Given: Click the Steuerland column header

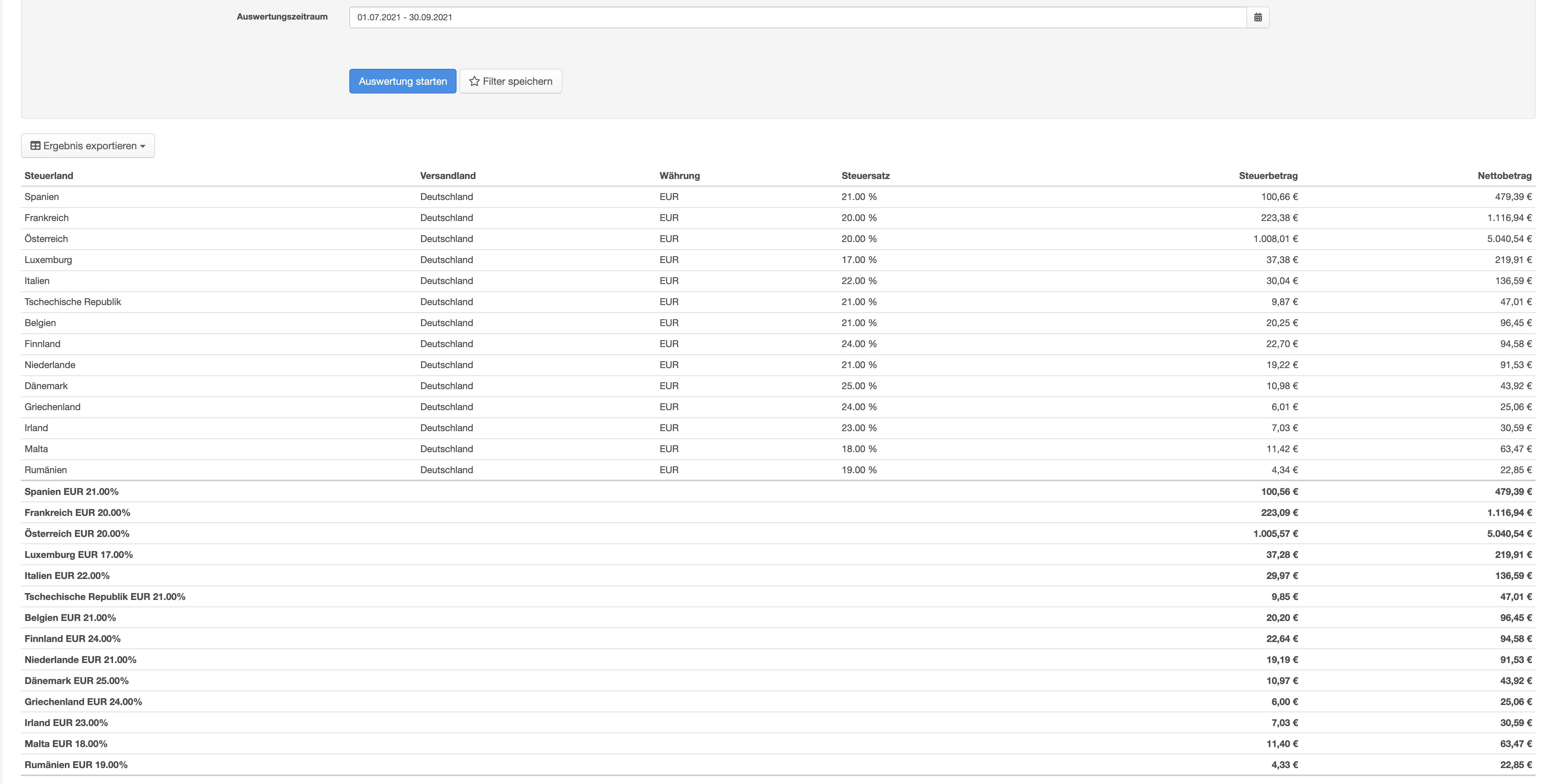Looking at the screenshot, I should click(49, 176).
